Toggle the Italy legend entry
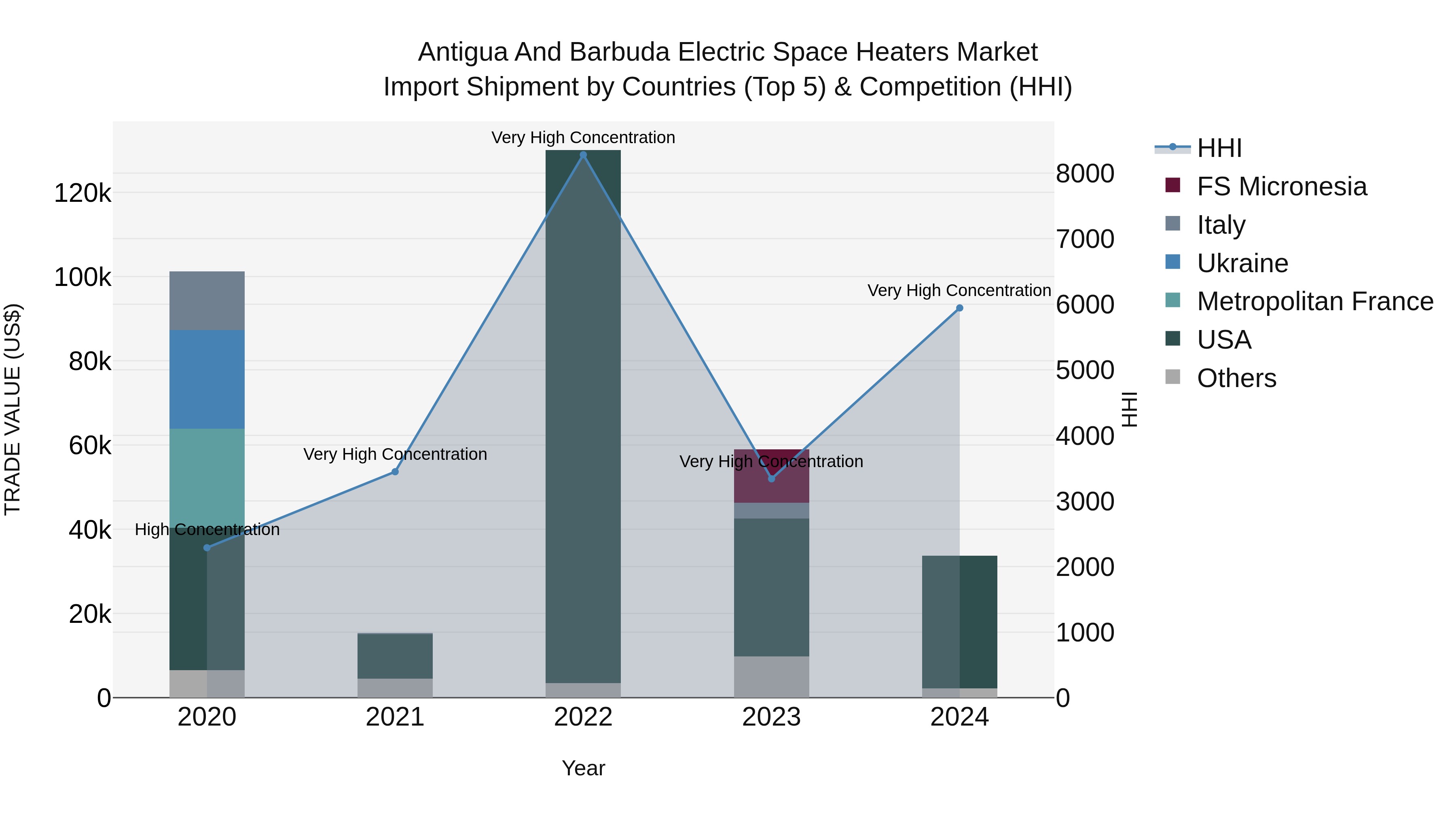 1205,225
